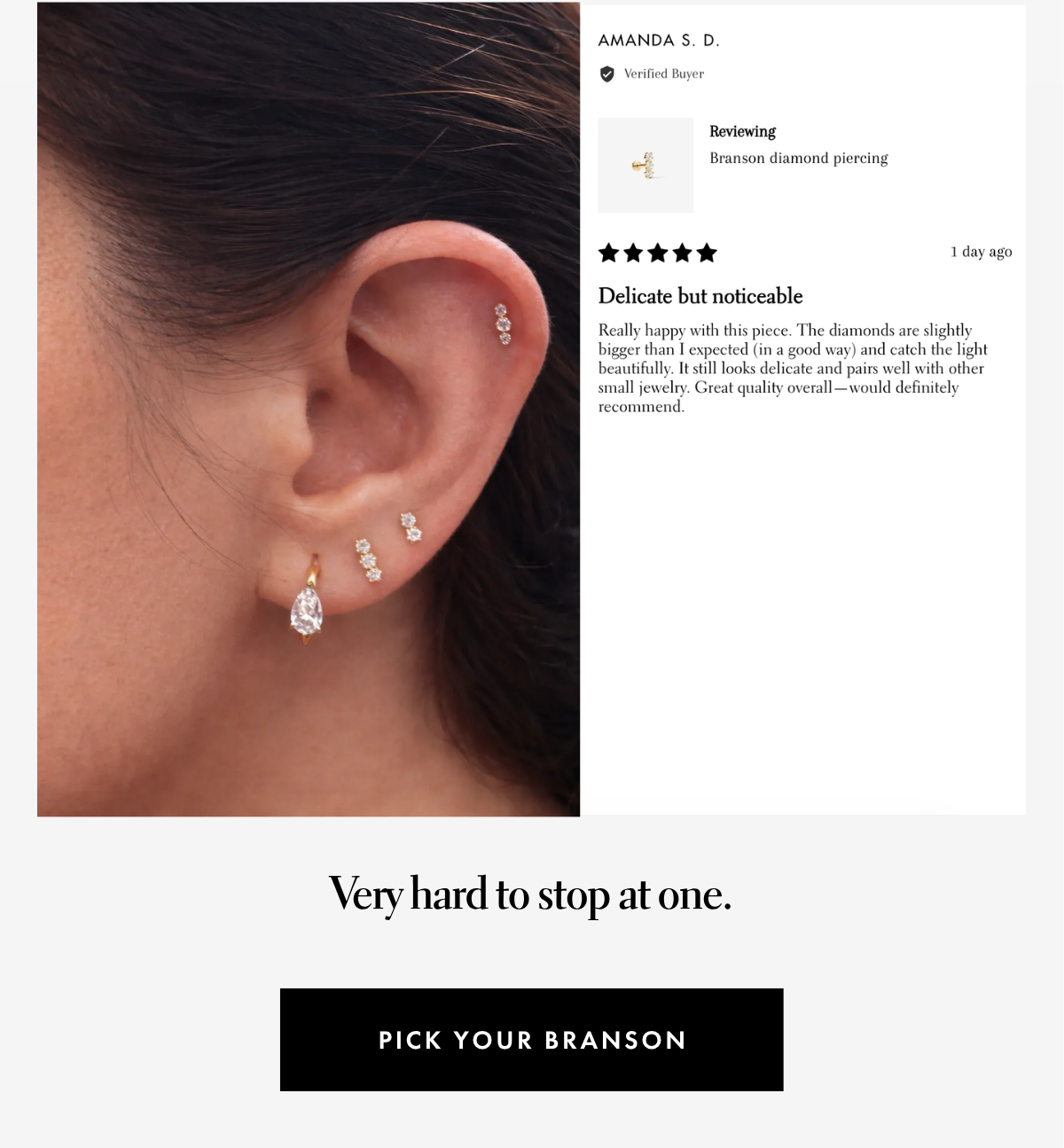Click the 'Very hard to stop at one.' headline
This screenshot has height=1148, width=1064.
point(530,894)
